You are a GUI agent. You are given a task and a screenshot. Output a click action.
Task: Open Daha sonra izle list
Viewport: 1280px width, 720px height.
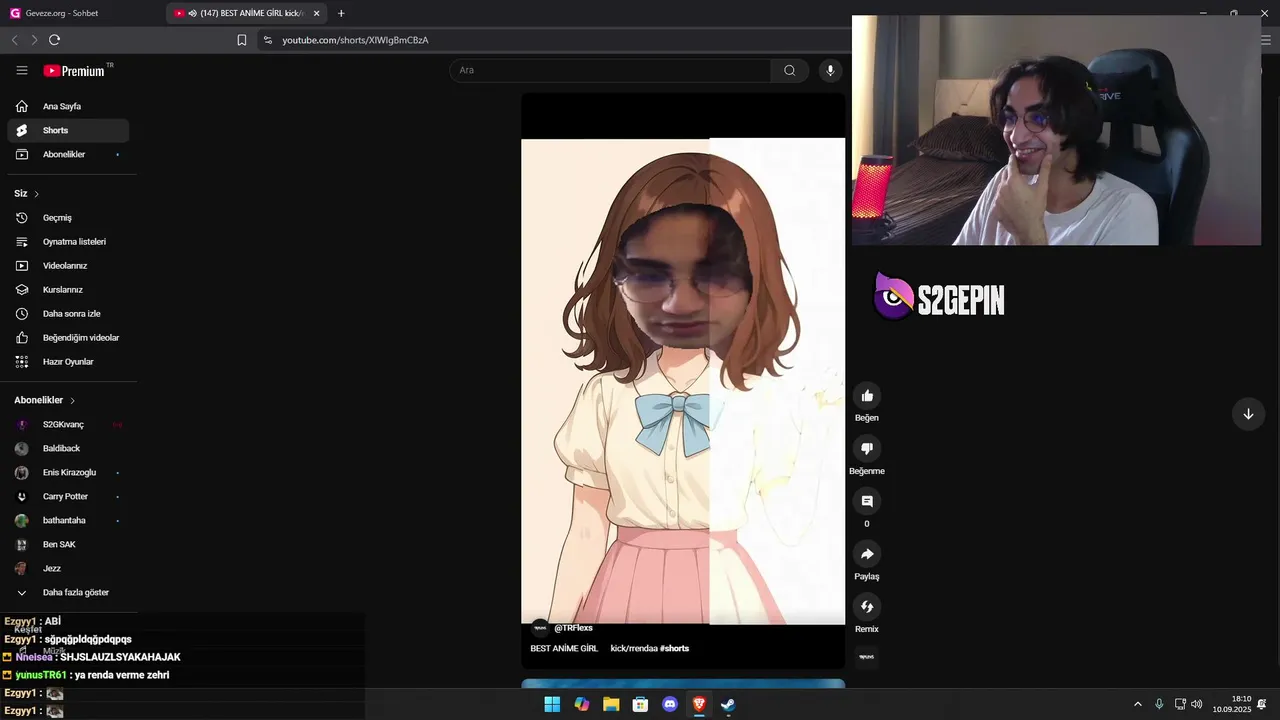(68, 314)
